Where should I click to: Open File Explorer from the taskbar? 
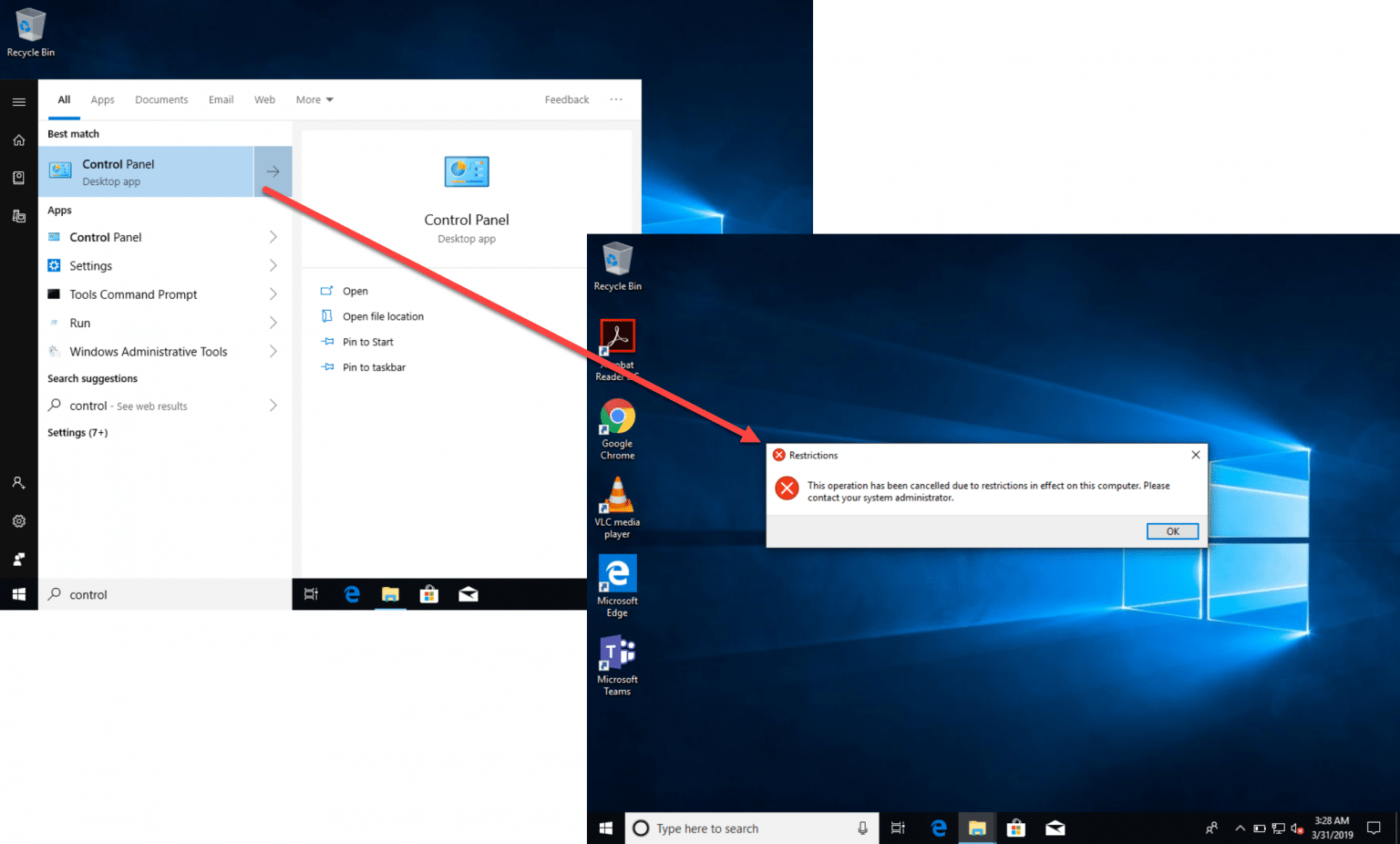[976, 828]
